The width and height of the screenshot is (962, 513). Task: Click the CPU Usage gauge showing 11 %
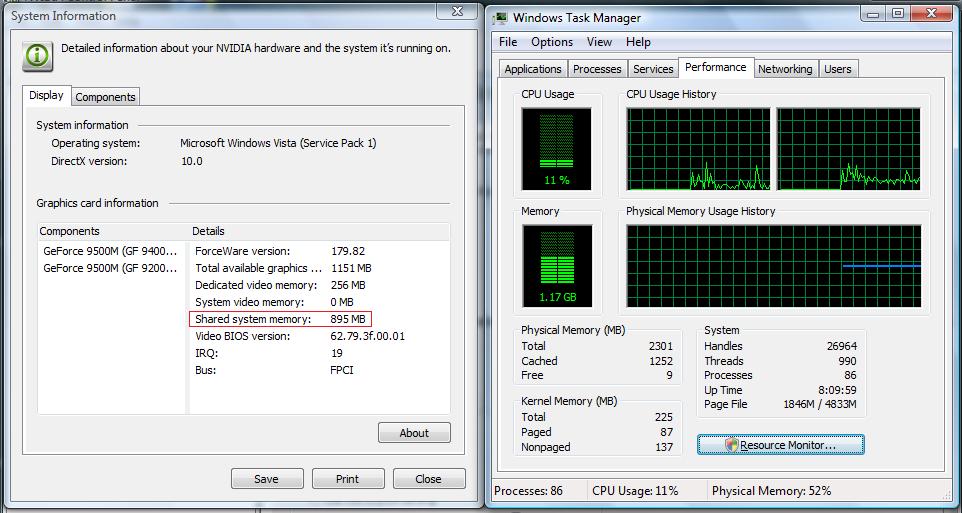(556, 149)
